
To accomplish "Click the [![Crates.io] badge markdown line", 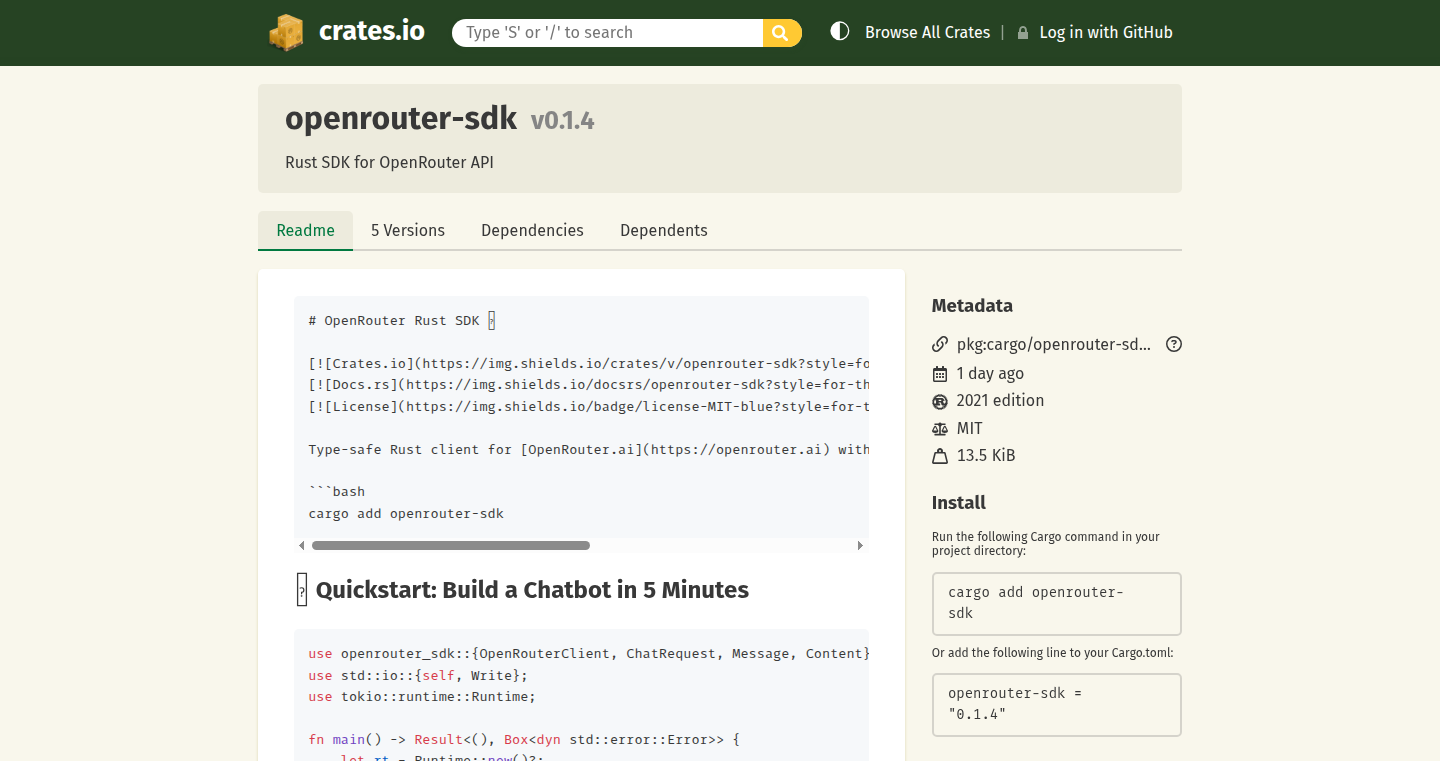I will coord(589,363).
